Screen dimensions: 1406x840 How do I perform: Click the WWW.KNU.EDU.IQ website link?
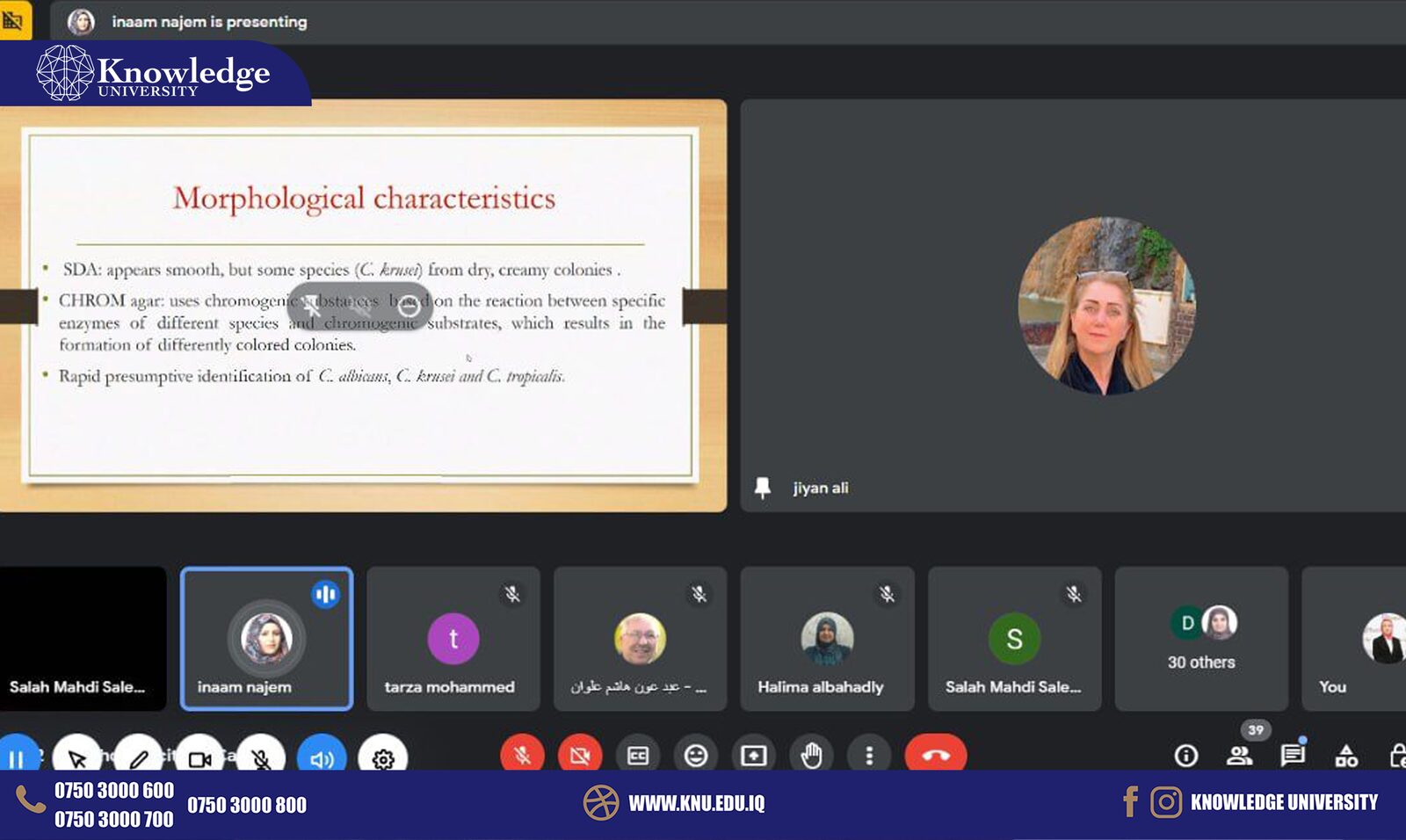click(696, 803)
